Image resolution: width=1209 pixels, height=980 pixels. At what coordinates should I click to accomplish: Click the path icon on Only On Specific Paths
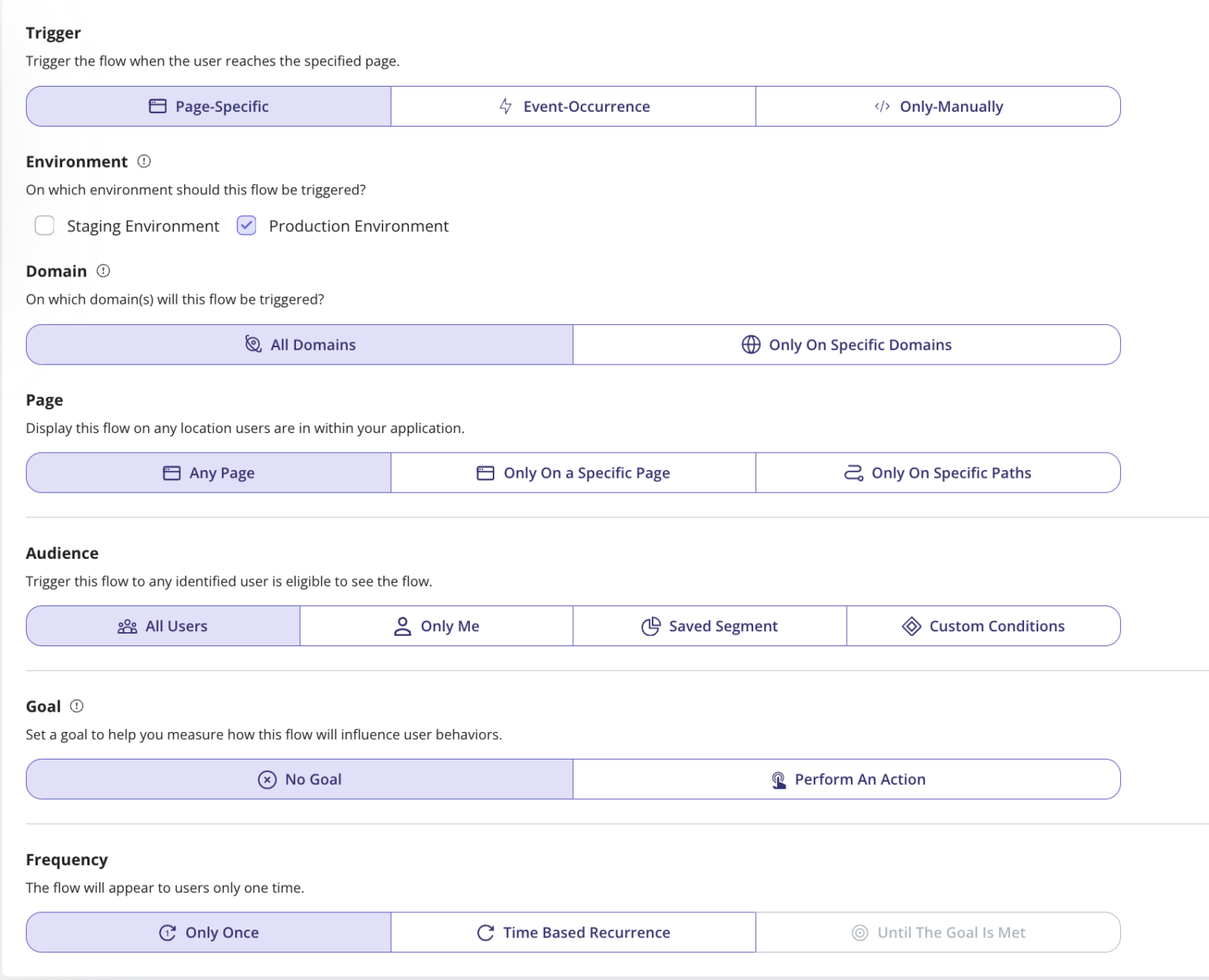pos(853,472)
